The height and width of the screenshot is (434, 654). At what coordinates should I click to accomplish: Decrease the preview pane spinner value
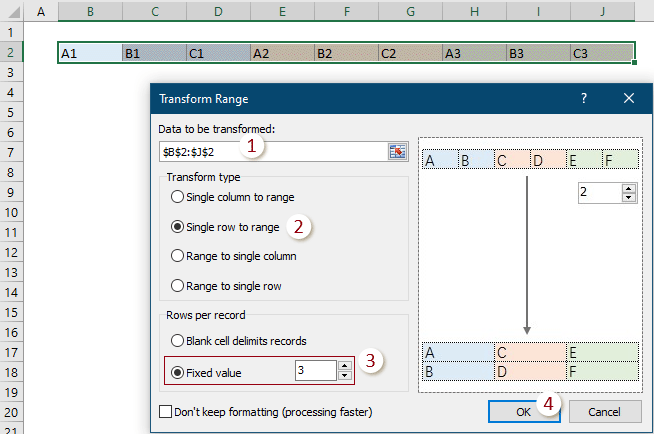point(629,198)
